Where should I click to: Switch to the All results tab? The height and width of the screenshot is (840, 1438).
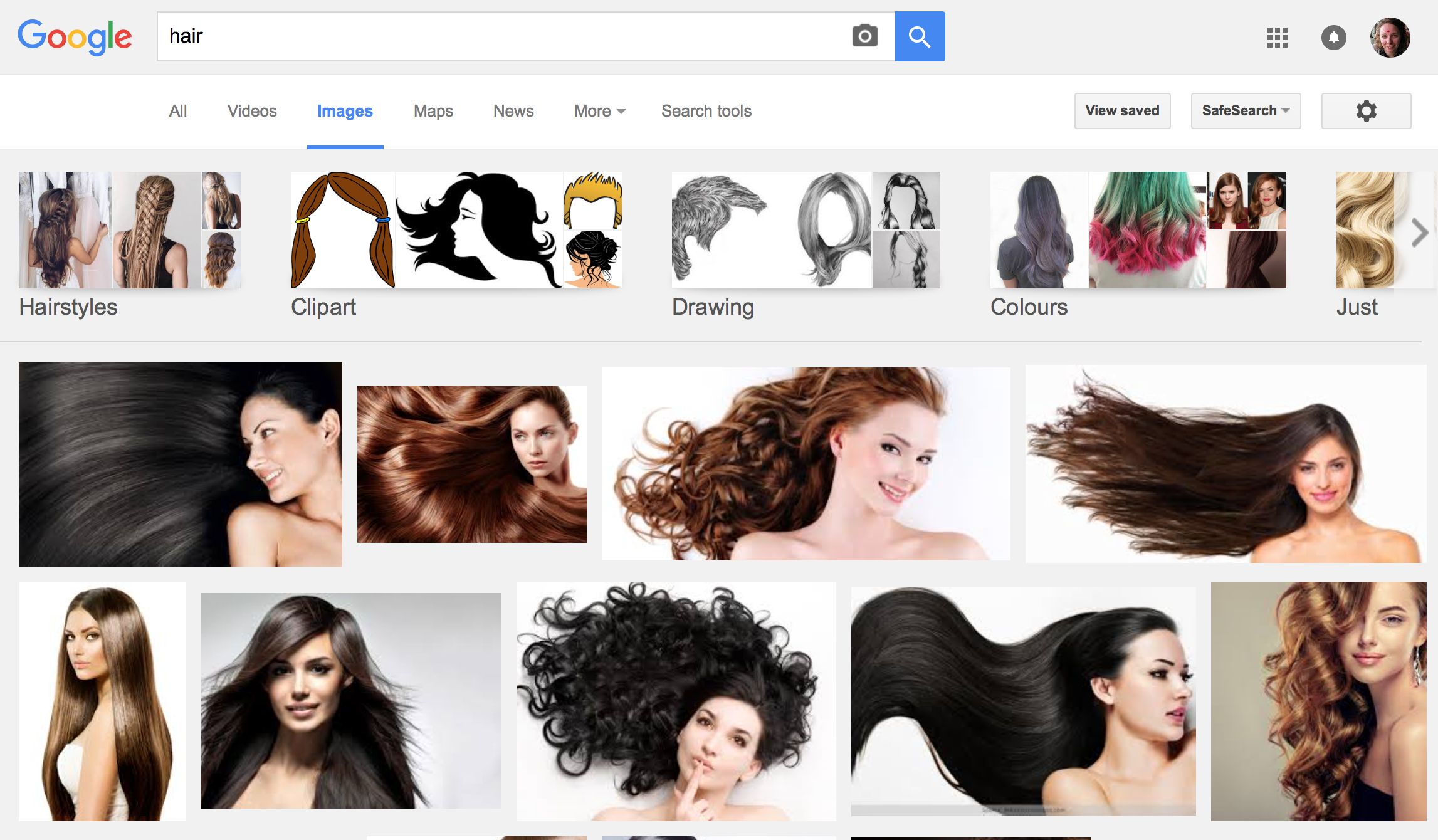click(x=178, y=111)
